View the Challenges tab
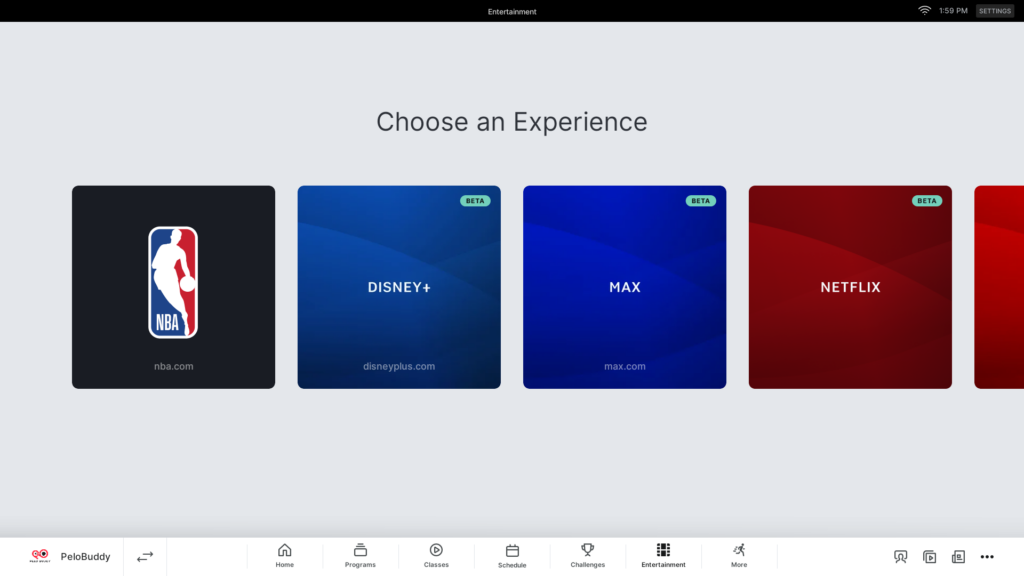 (588, 556)
